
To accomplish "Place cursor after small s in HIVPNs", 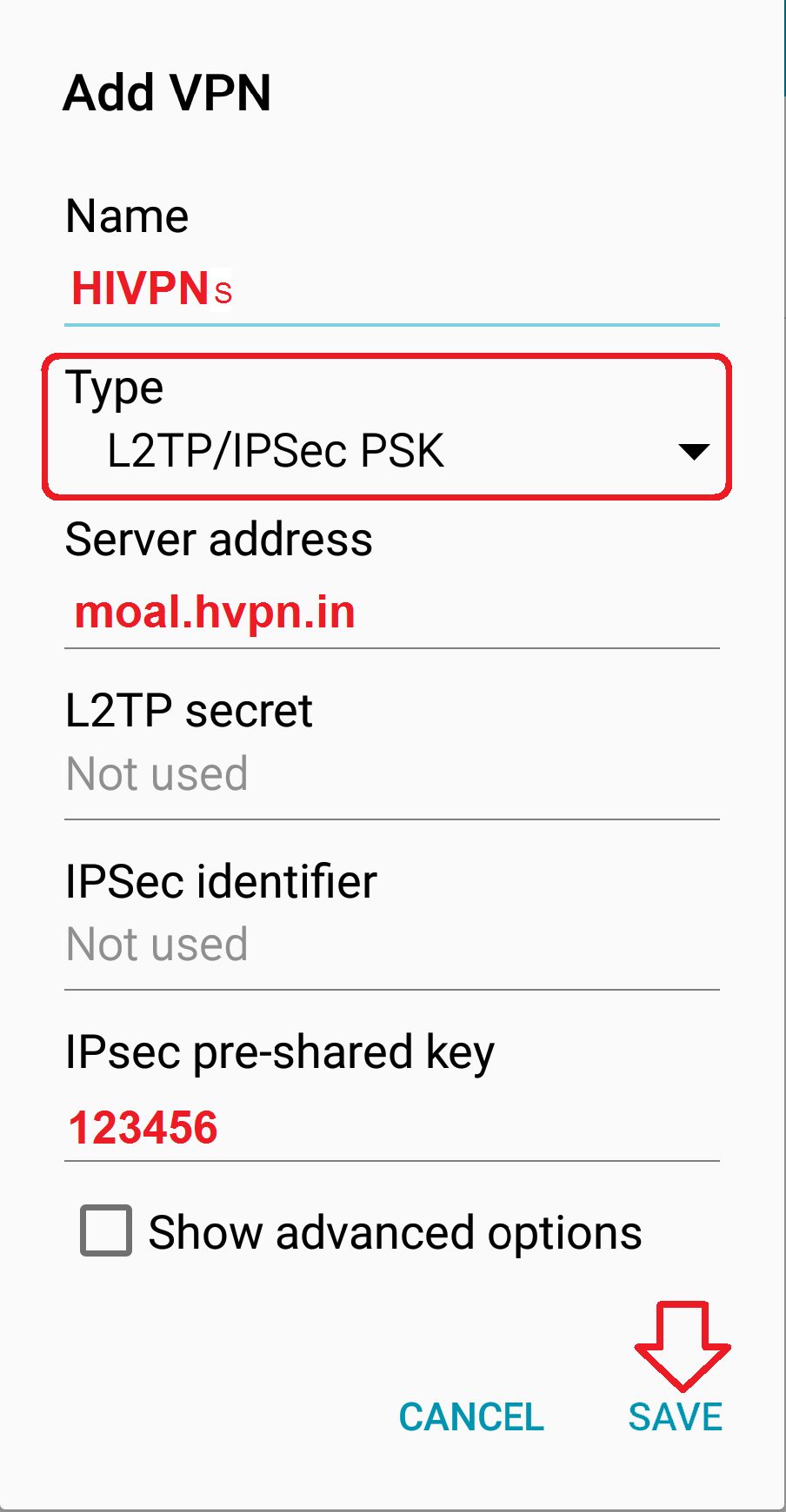I will coord(234,292).
